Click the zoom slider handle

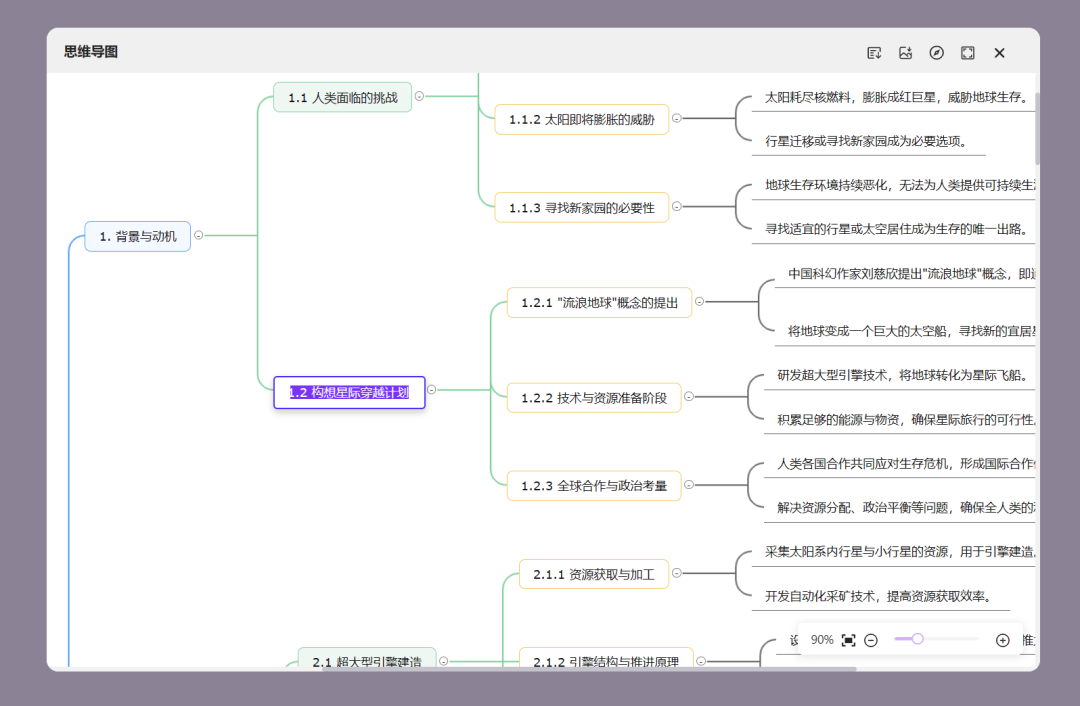coord(917,639)
